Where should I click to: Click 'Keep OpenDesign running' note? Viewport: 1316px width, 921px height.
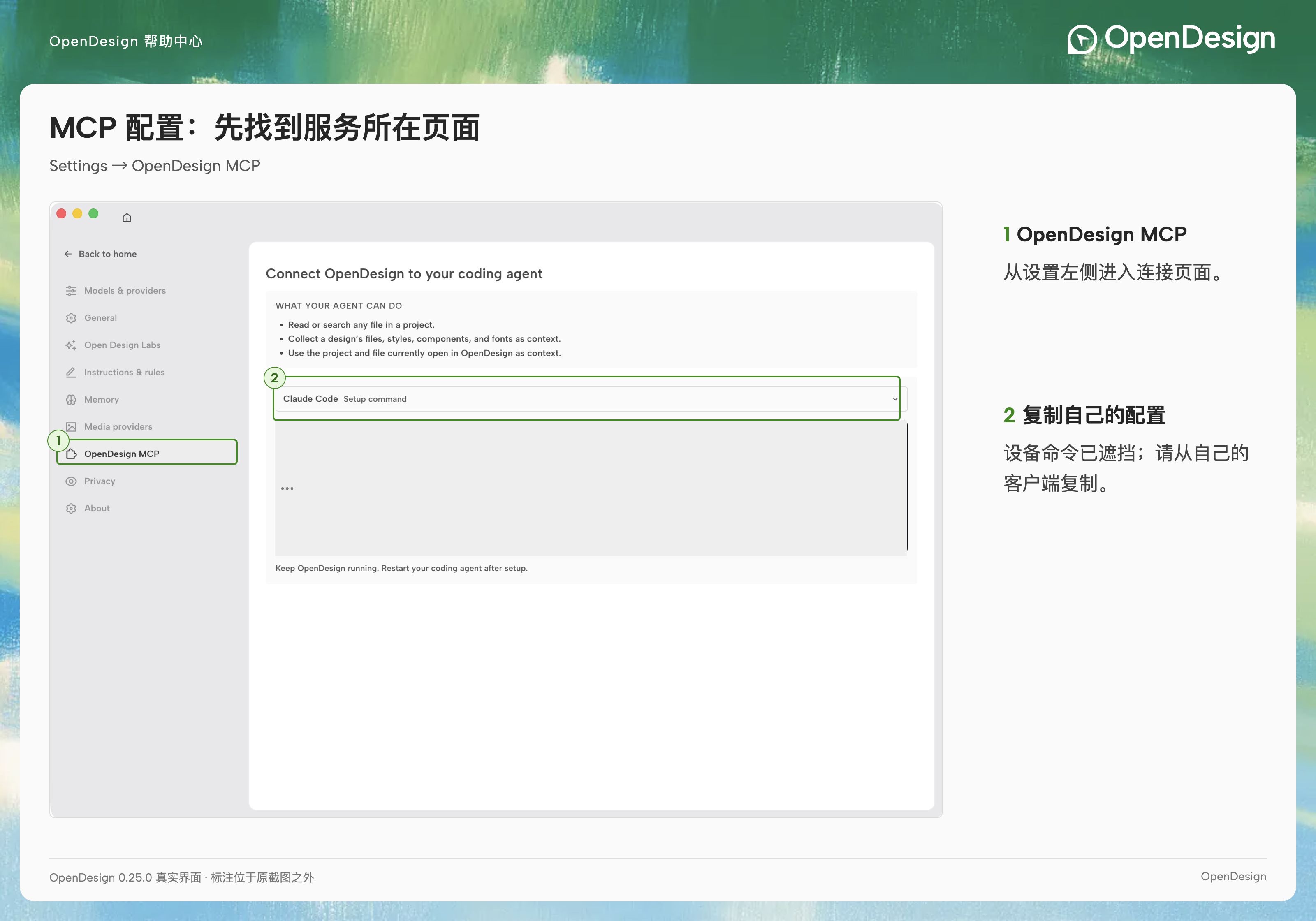click(x=401, y=569)
